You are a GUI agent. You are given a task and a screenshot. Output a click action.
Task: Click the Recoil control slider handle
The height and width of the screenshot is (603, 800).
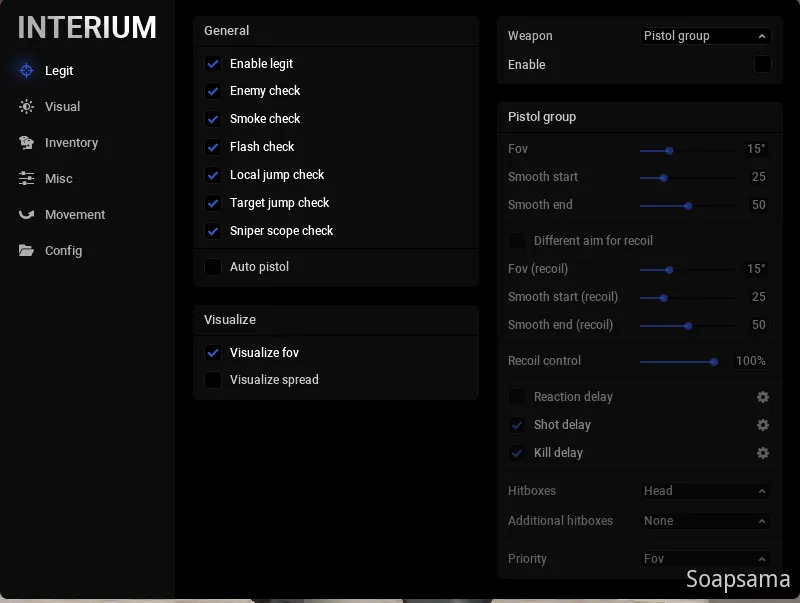pos(714,361)
